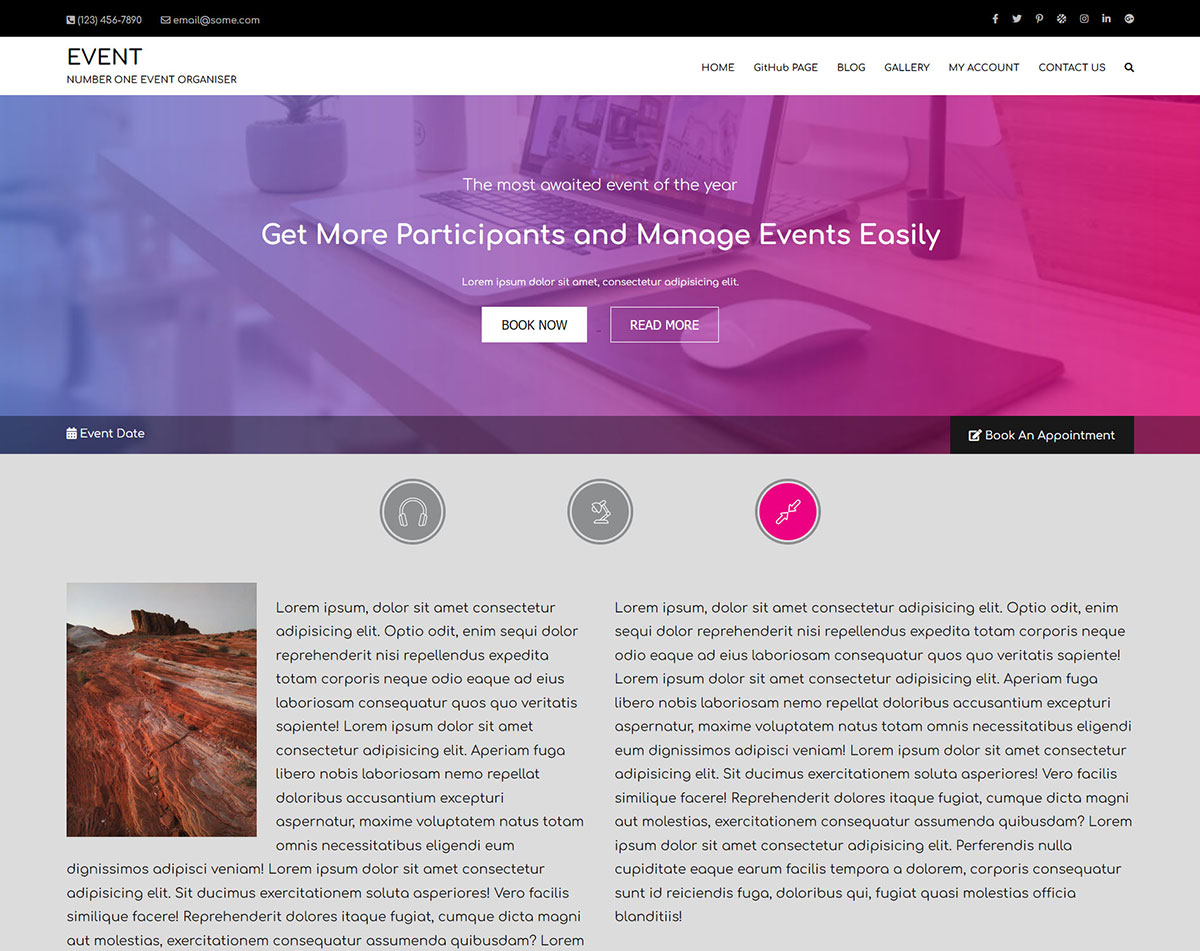
Task: Click the hero heading Get More Participants
Action: 600,235
